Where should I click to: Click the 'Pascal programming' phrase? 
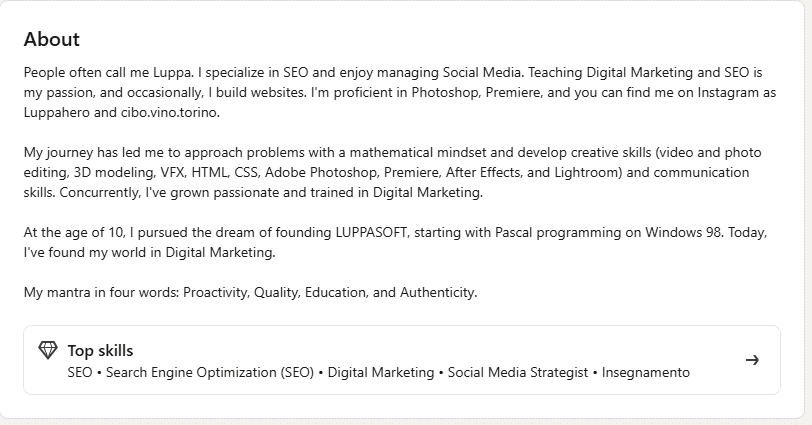558,232
